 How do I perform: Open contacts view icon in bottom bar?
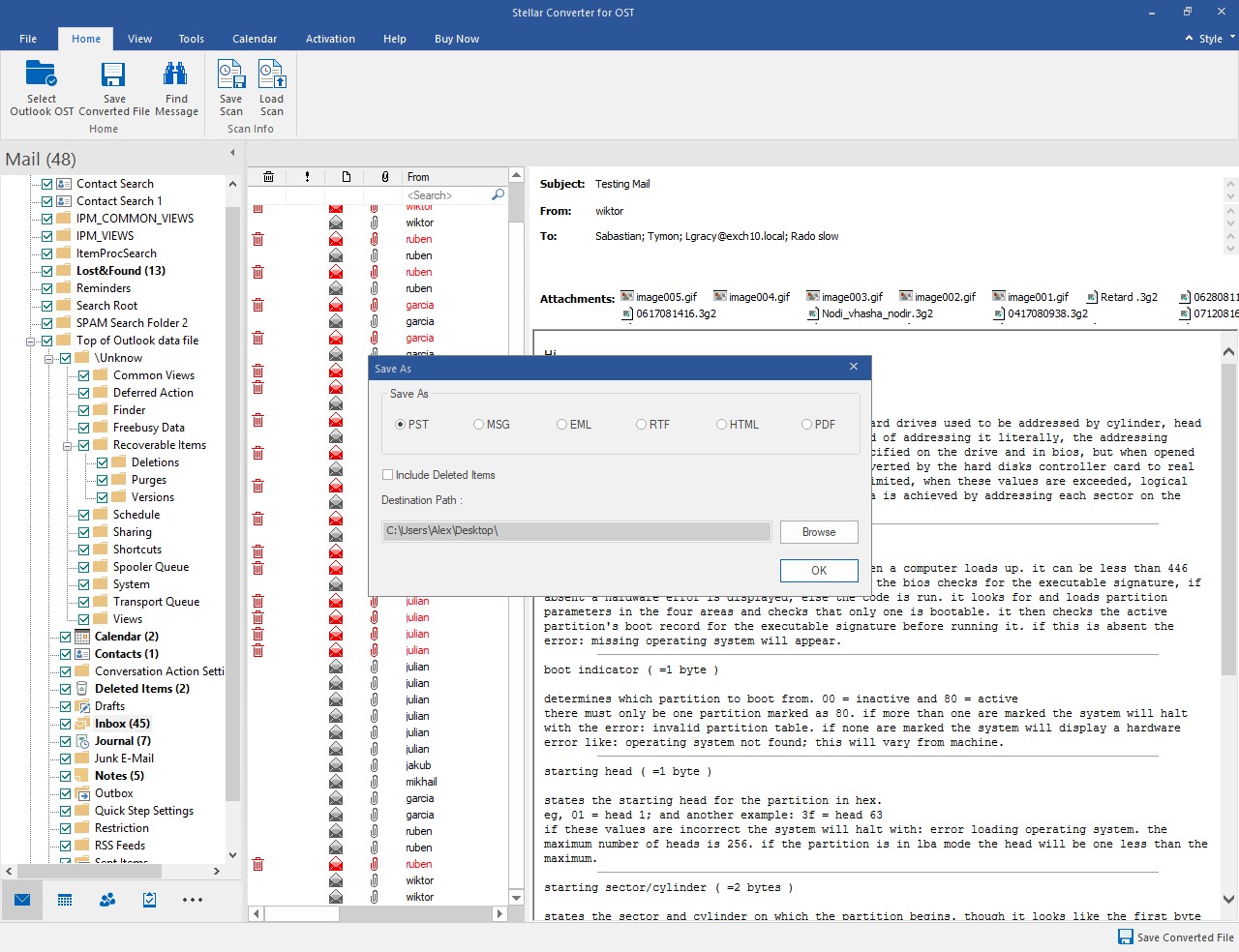point(107,900)
